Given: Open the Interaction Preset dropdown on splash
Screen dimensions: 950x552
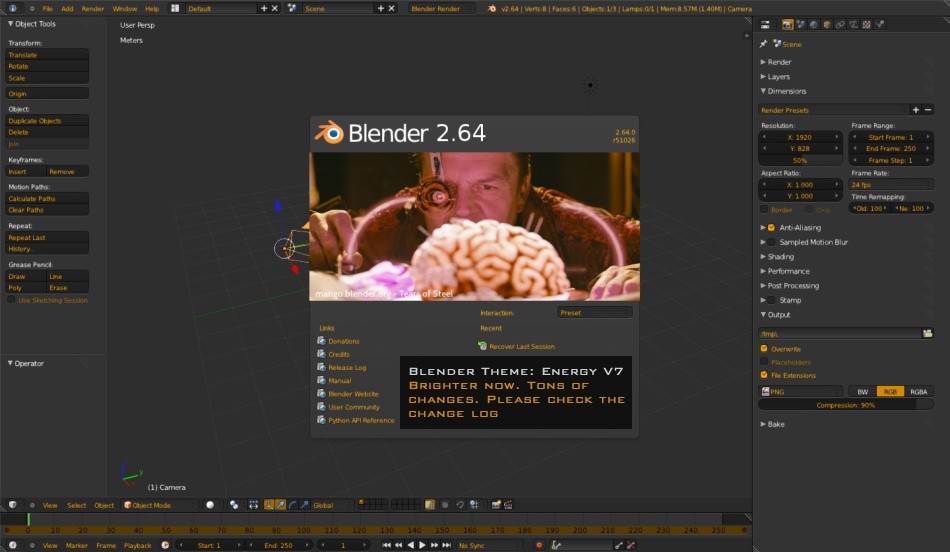Looking at the screenshot, I should pos(594,313).
